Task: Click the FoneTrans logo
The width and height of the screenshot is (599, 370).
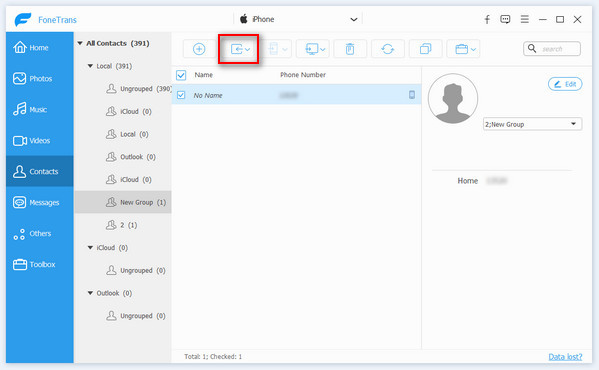Action: [23, 19]
